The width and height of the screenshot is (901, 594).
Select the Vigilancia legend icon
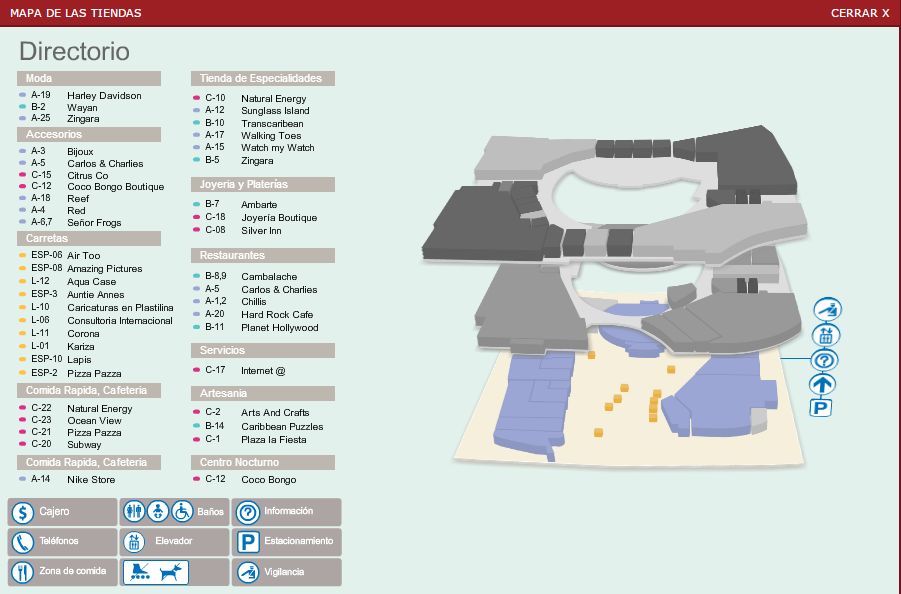247,572
